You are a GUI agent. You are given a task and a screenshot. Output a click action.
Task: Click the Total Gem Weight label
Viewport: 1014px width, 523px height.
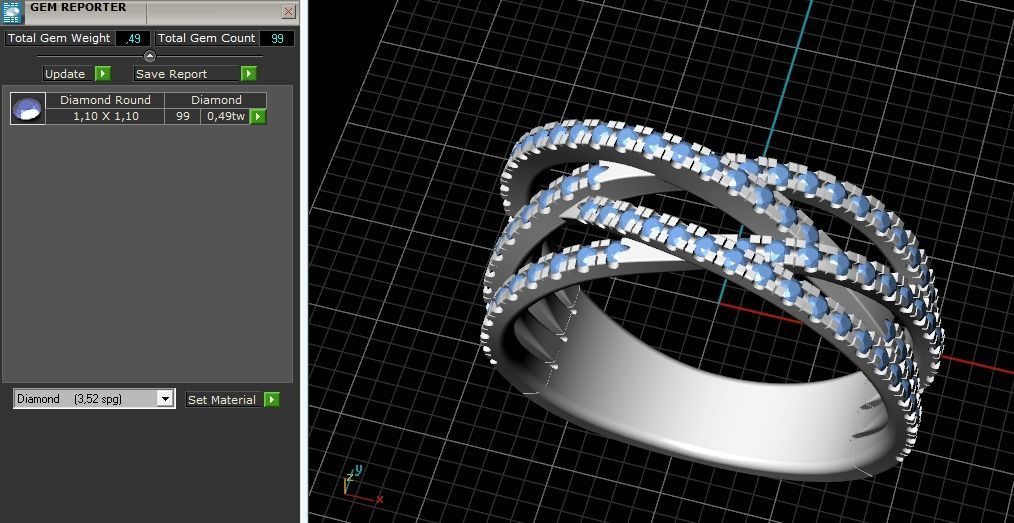point(59,38)
